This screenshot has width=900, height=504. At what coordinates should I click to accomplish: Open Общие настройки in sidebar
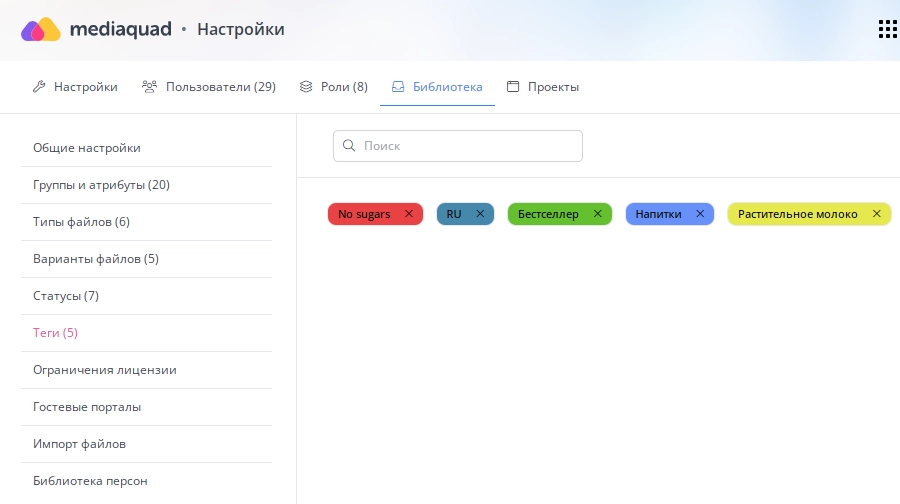coord(146,148)
